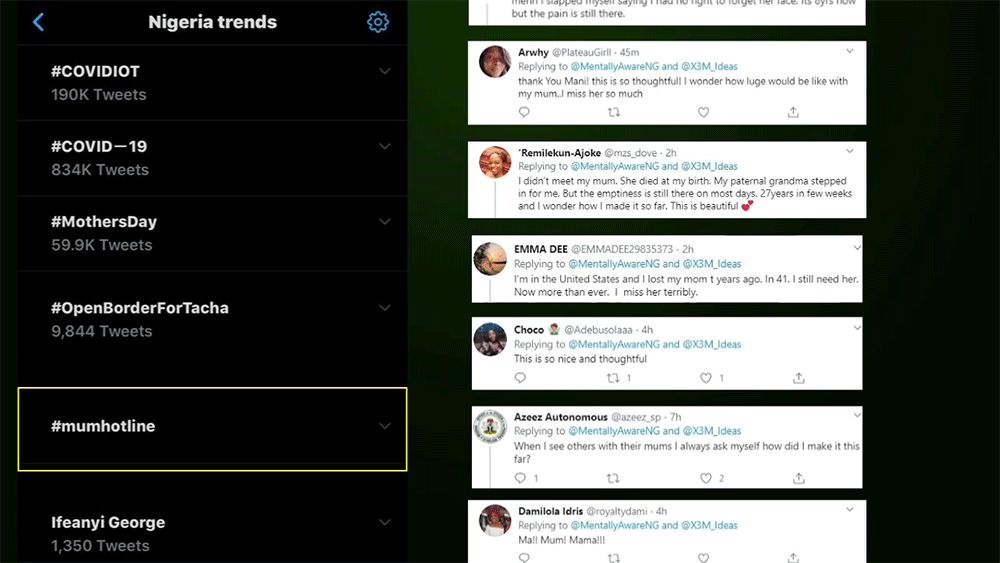The height and width of the screenshot is (563, 1000).
Task: Open the trends settings gear
Action: [x=378, y=22]
